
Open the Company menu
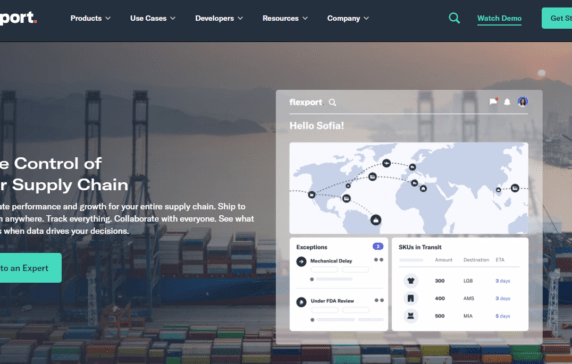pyautogui.click(x=348, y=18)
